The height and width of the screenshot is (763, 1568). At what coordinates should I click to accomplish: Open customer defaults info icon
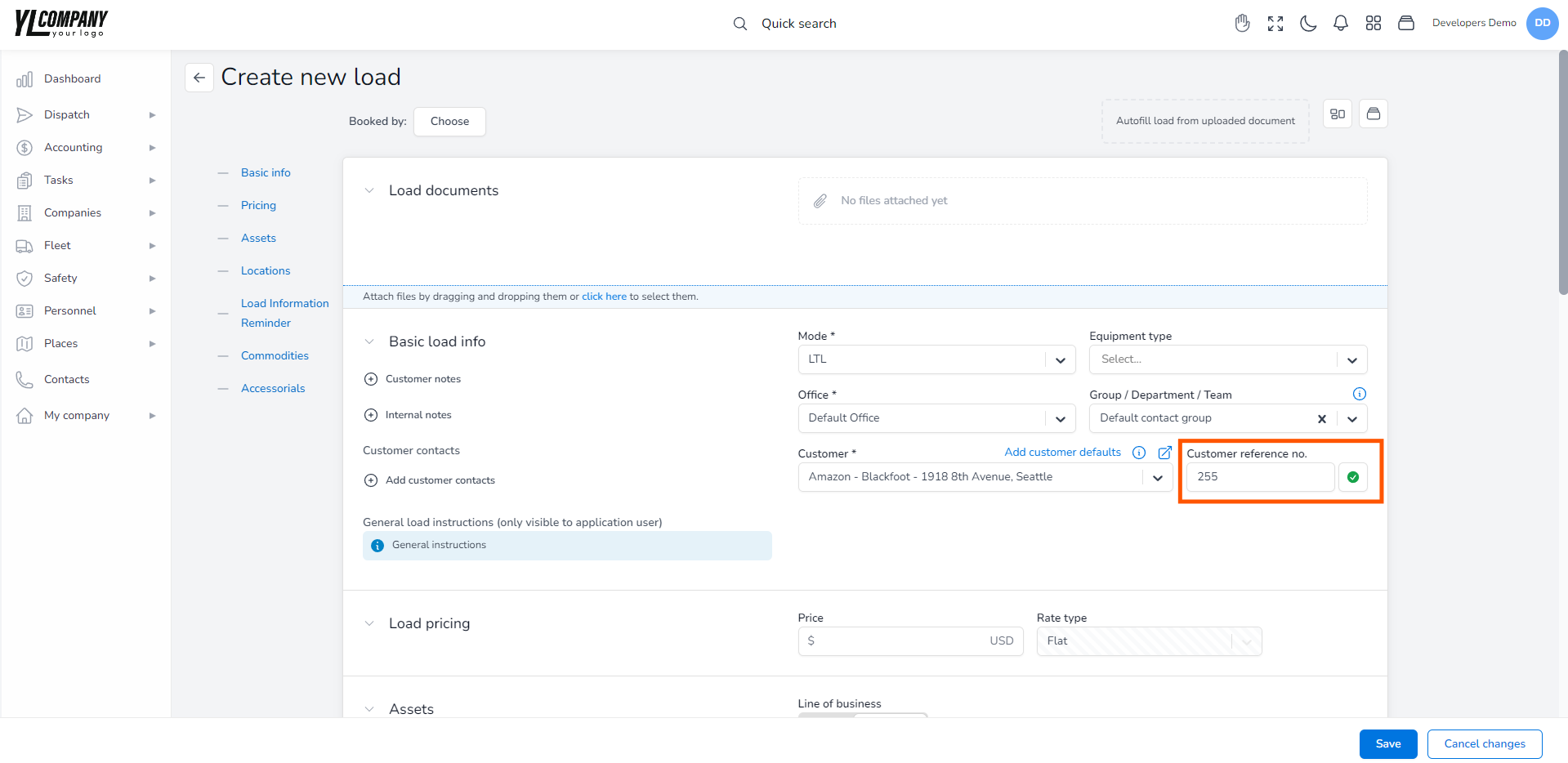click(x=1139, y=453)
